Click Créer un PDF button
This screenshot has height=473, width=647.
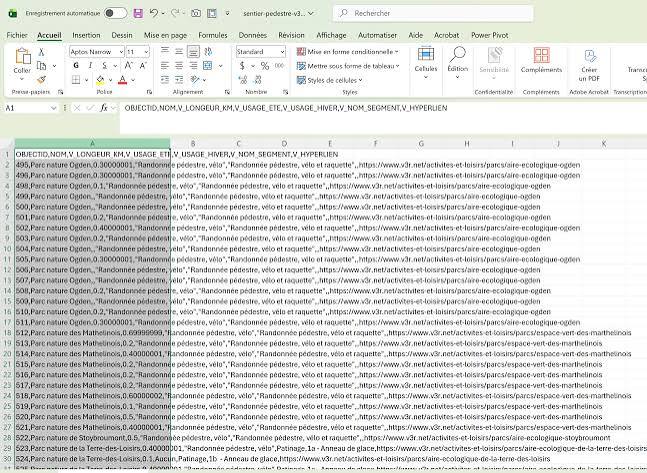589,65
